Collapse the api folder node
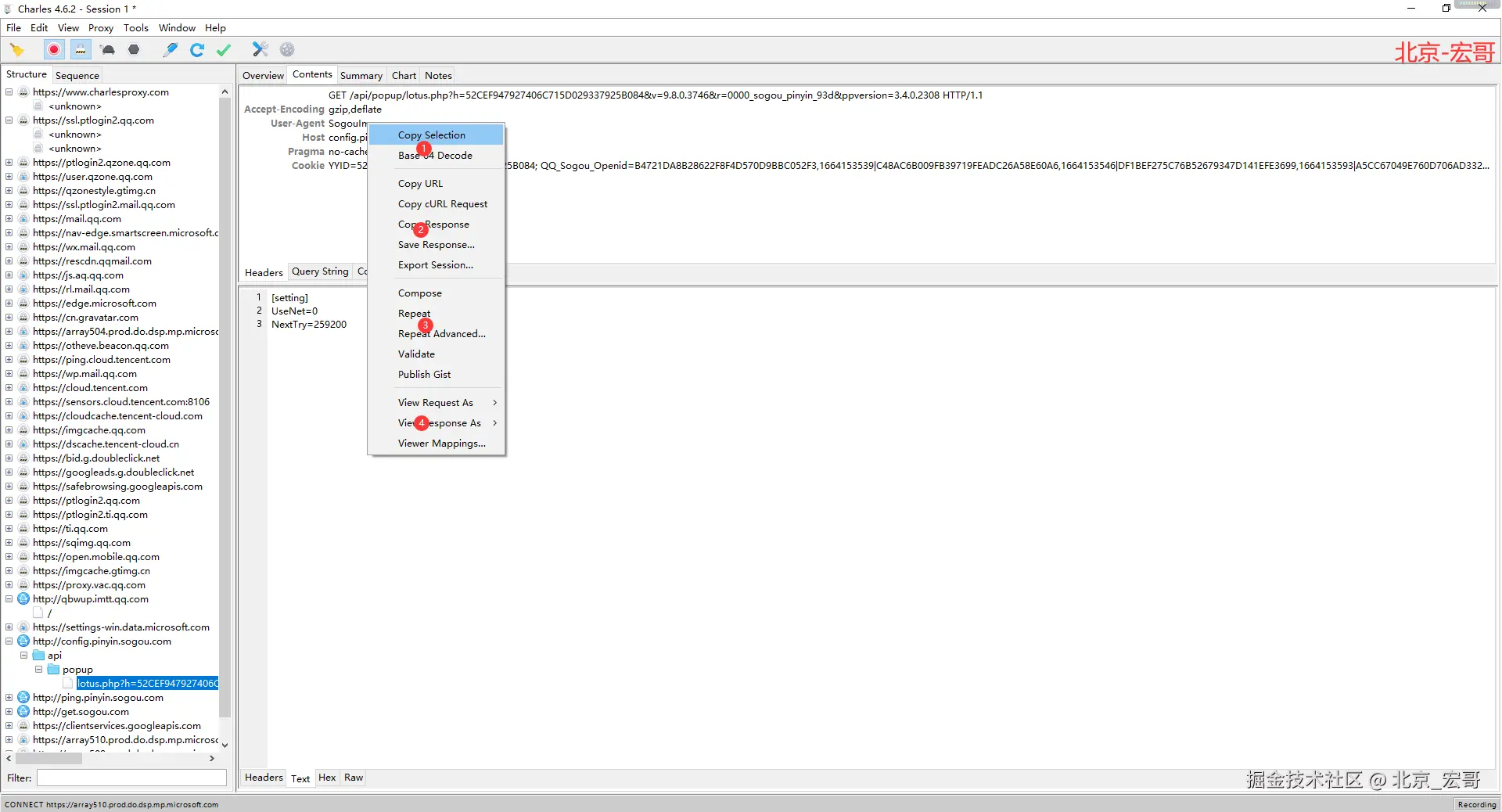The width and height of the screenshot is (1502, 812). click(23, 656)
